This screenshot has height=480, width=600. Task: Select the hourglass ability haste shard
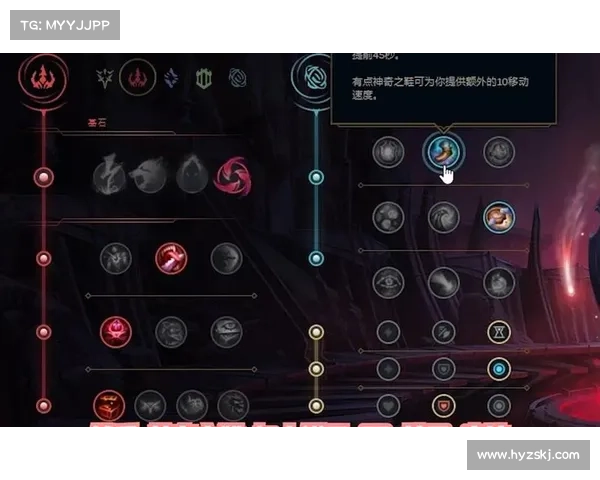tap(499, 332)
